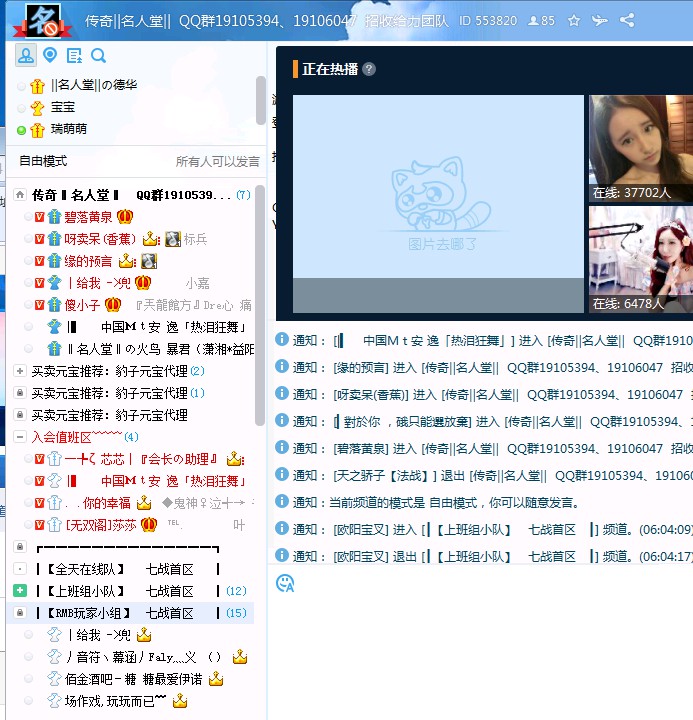The height and width of the screenshot is (720, 693).
Task: Open the channel list sort icon
Action: (x=74, y=55)
